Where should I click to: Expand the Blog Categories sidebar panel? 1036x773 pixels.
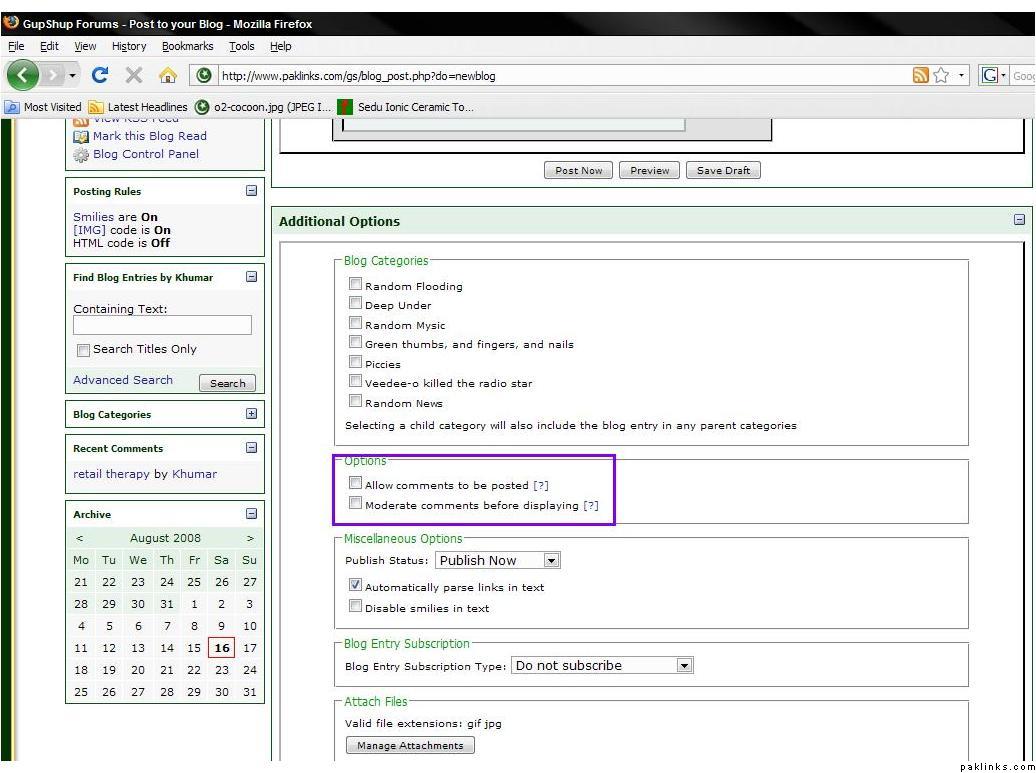click(x=251, y=414)
